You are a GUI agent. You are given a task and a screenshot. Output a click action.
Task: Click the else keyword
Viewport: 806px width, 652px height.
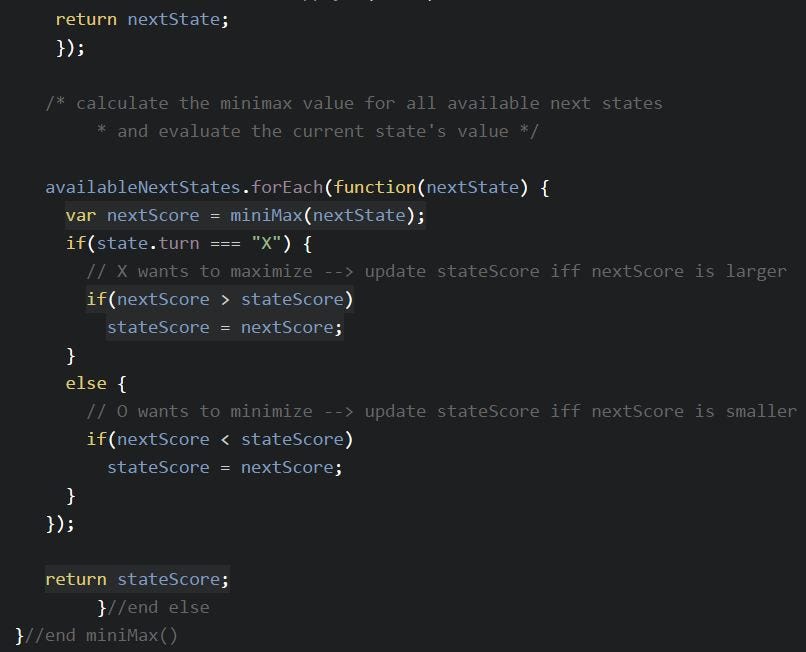[86, 384]
